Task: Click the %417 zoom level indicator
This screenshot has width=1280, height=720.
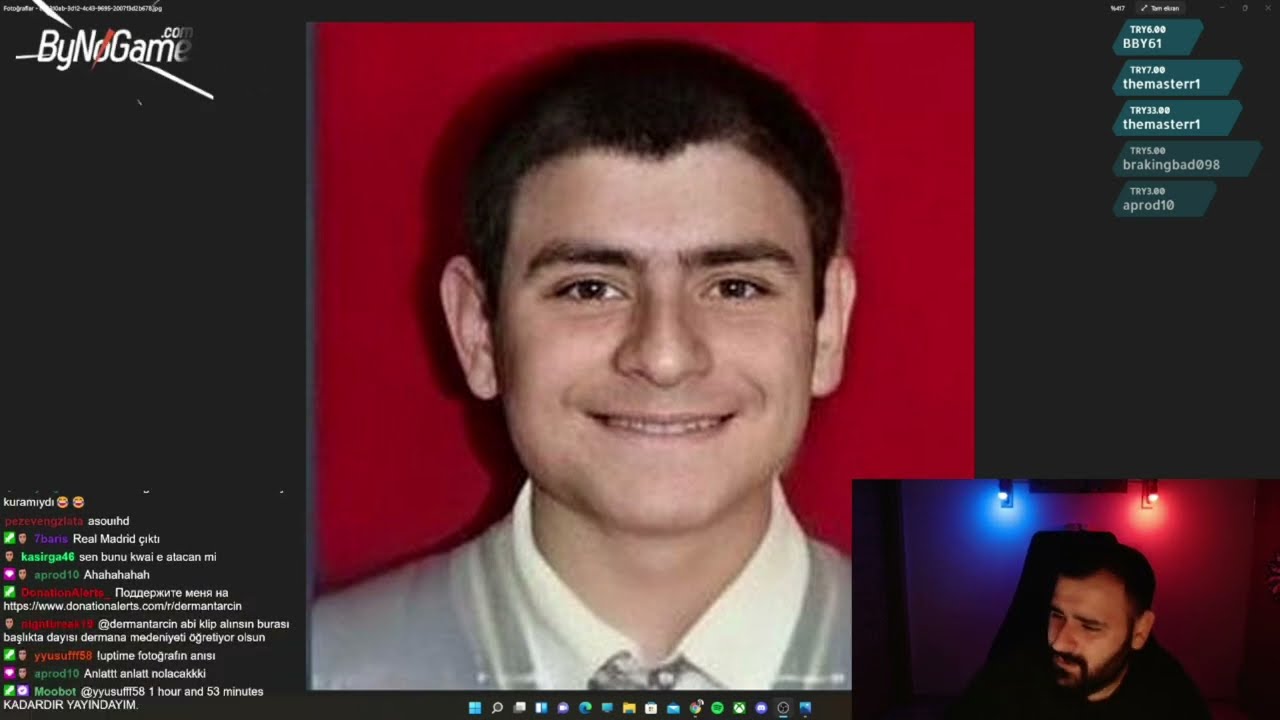Action: [x=1117, y=8]
